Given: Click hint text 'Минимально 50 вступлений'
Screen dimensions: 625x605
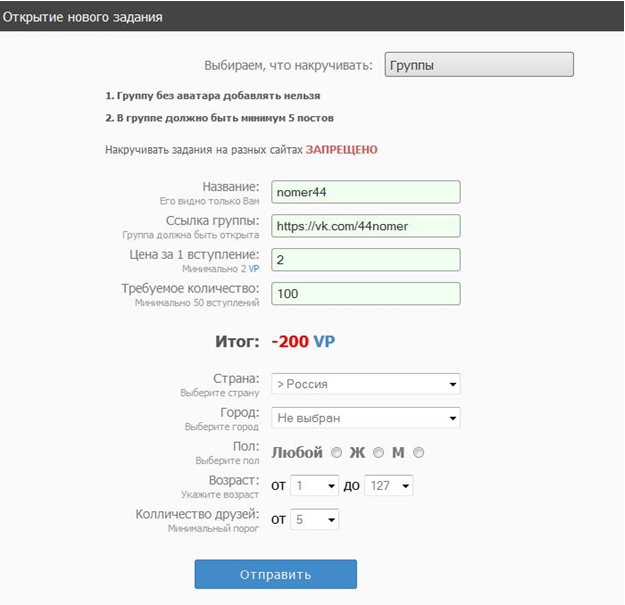Looking at the screenshot, I should (197, 303).
